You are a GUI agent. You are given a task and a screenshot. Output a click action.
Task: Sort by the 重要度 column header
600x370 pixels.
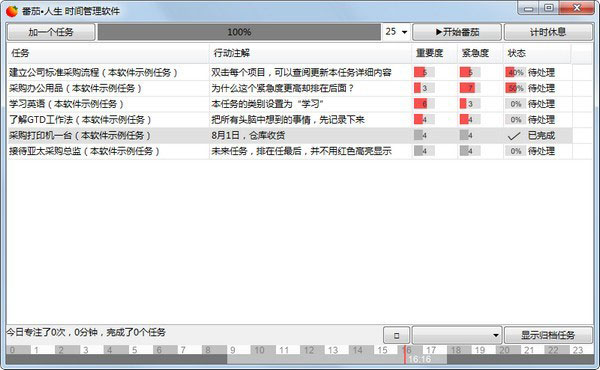tap(434, 53)
